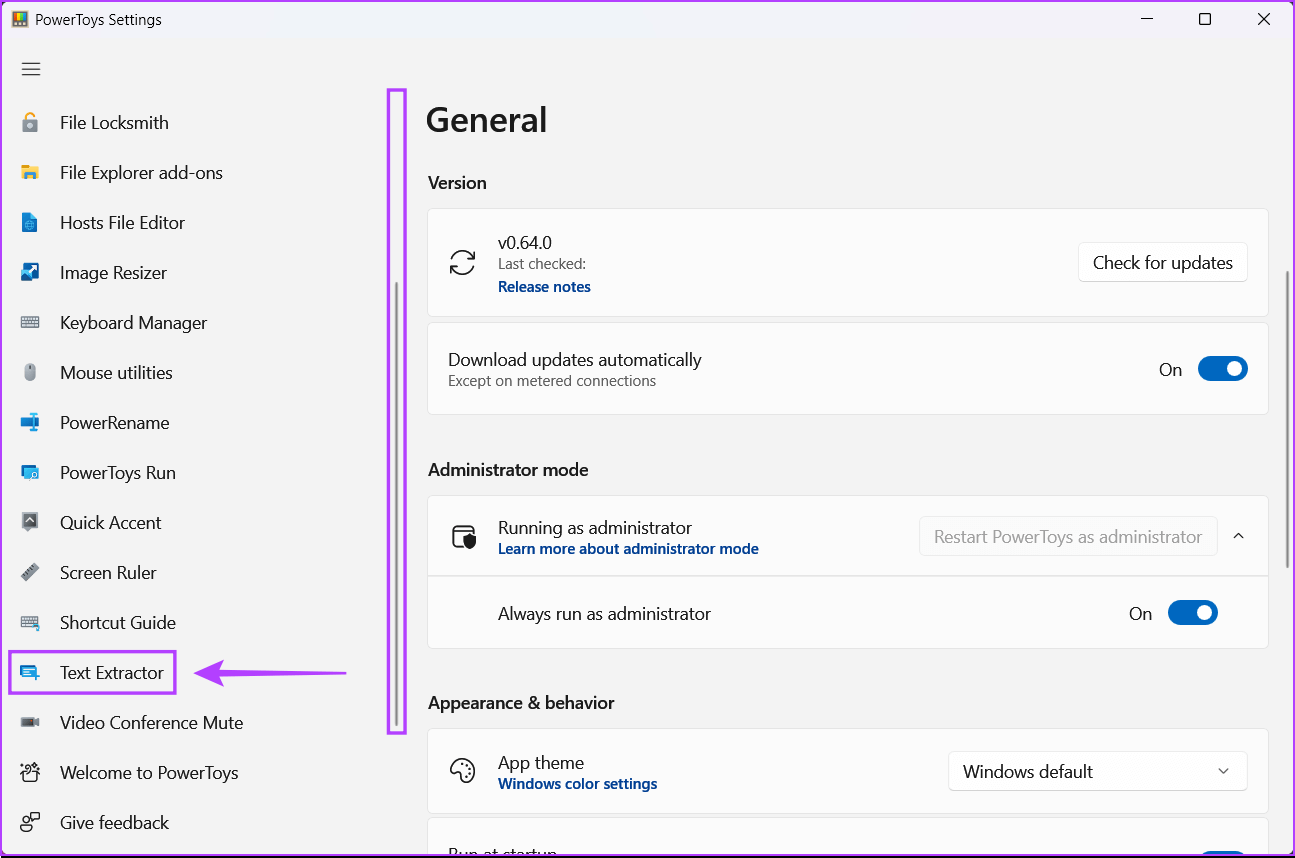This screenshot has width=1295, height=858.
Task: Click the version number v0.64.0 text
Action: click(x=525, y=242)
